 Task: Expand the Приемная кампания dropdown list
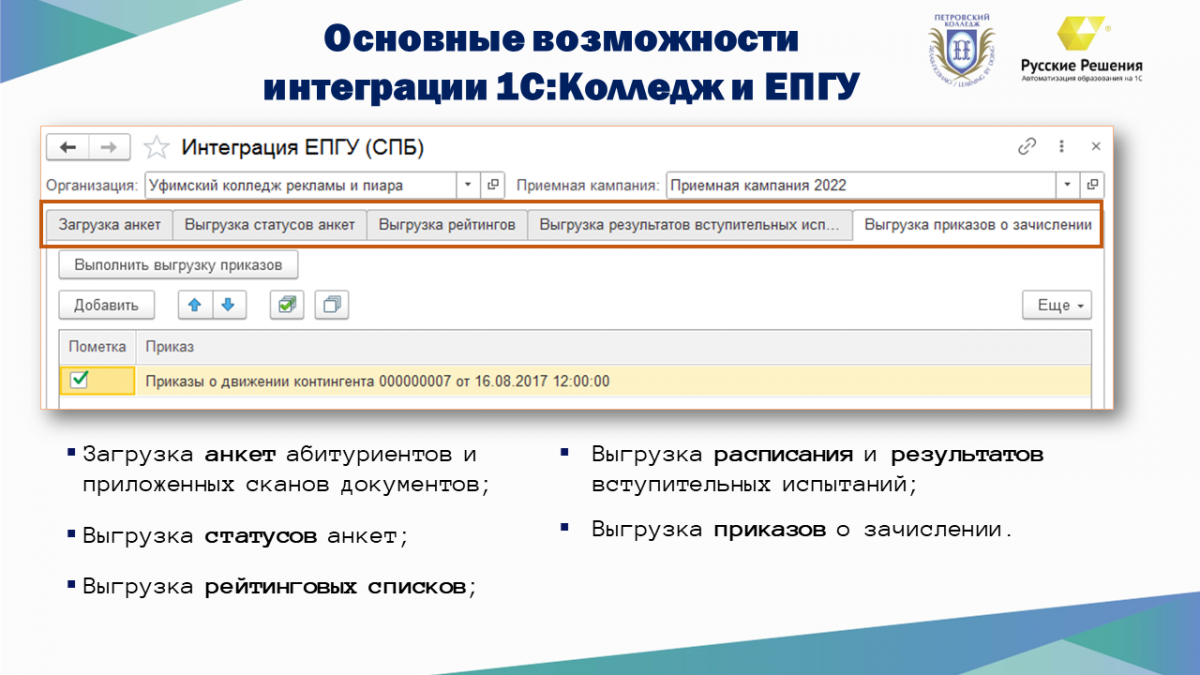pyautogui.click(x=1068, y=185)
